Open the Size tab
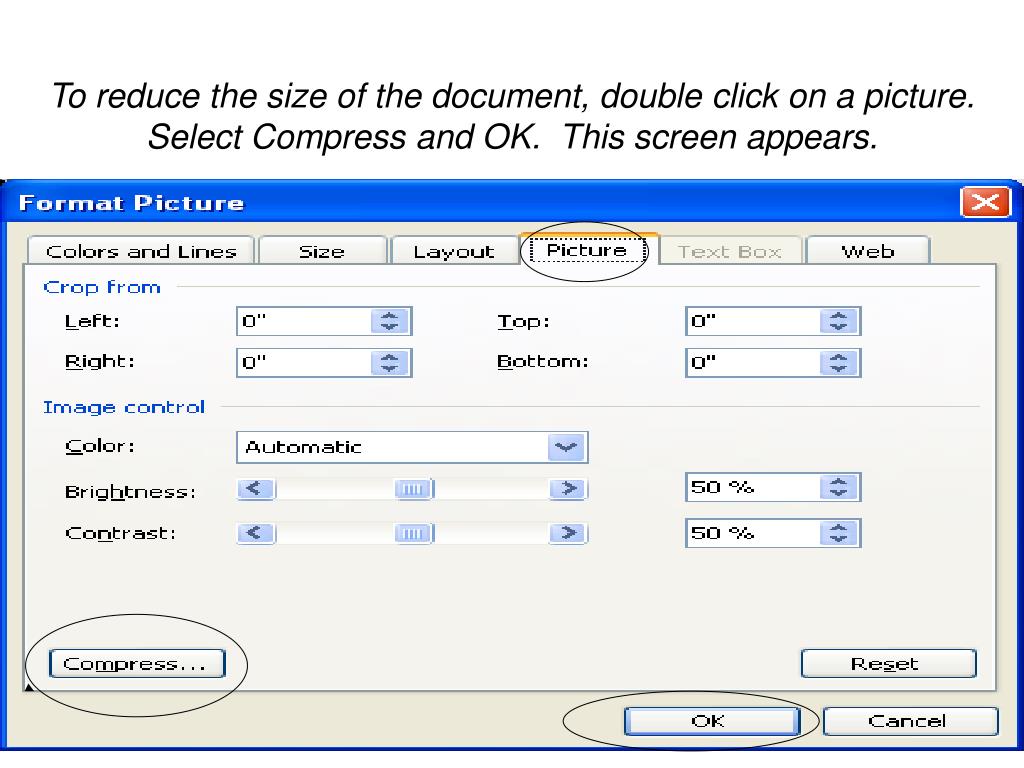1024x768 pixels. click(322, 251)
